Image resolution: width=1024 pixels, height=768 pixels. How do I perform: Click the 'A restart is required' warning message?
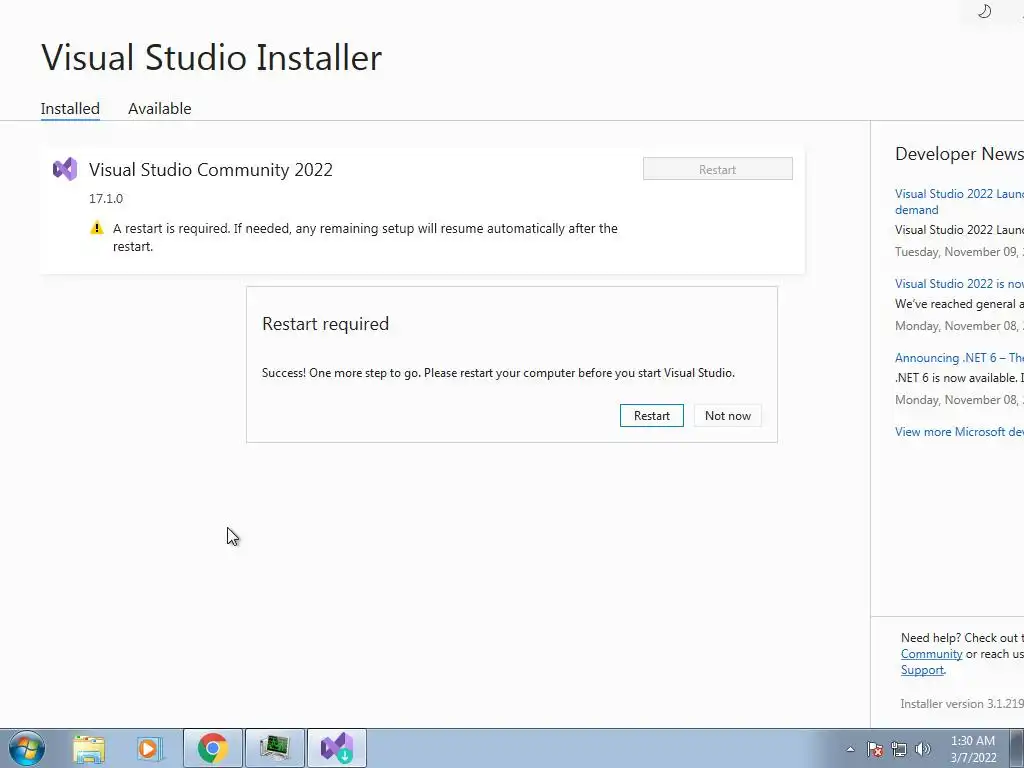point(365,237)
